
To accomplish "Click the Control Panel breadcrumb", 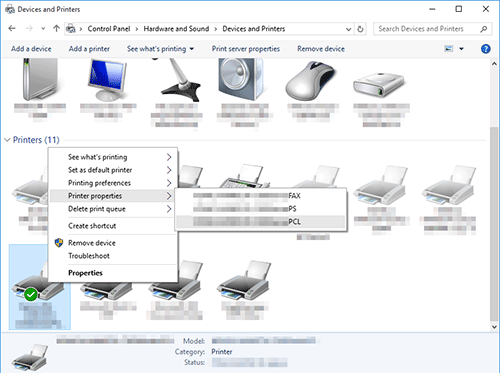I will (109, 29).
